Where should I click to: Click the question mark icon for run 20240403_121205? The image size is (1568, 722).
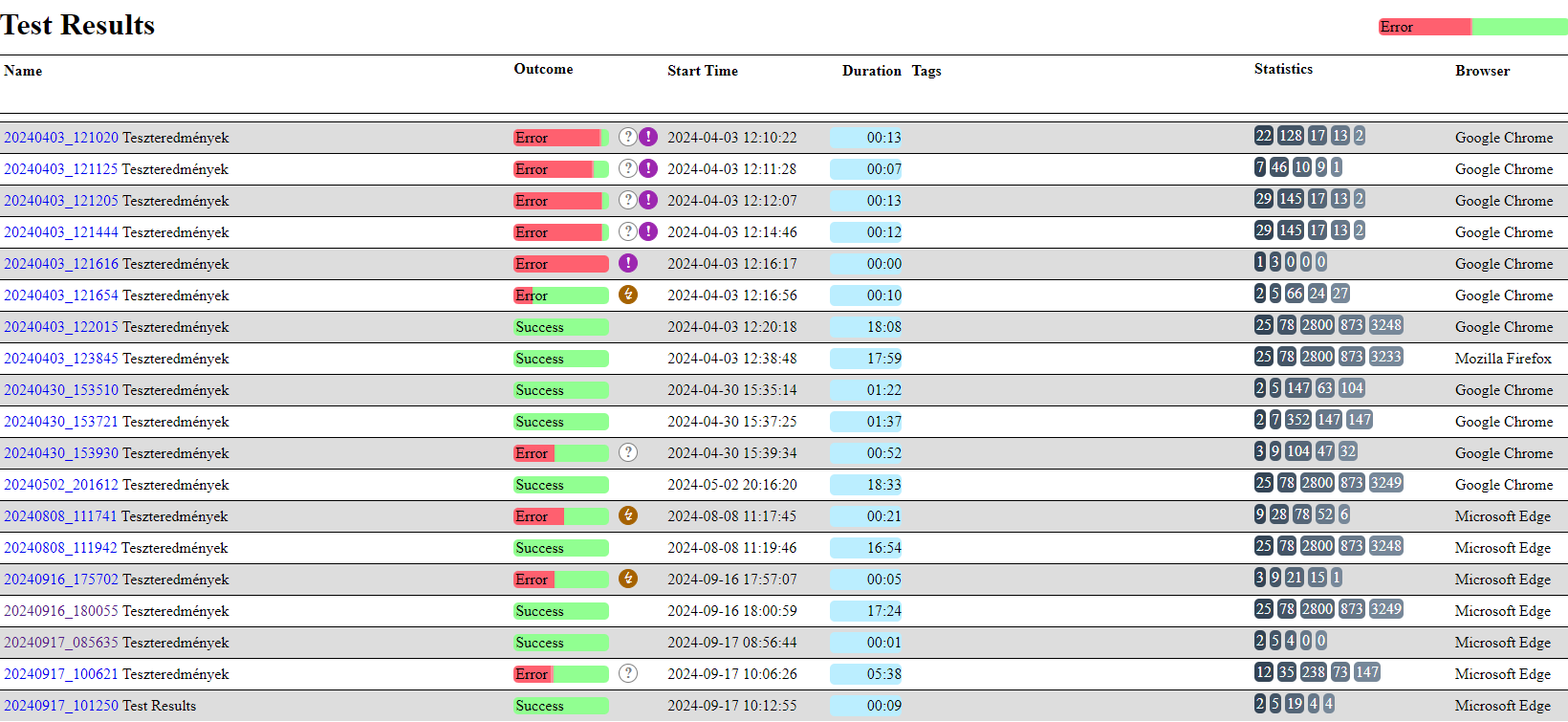[628, 200]
